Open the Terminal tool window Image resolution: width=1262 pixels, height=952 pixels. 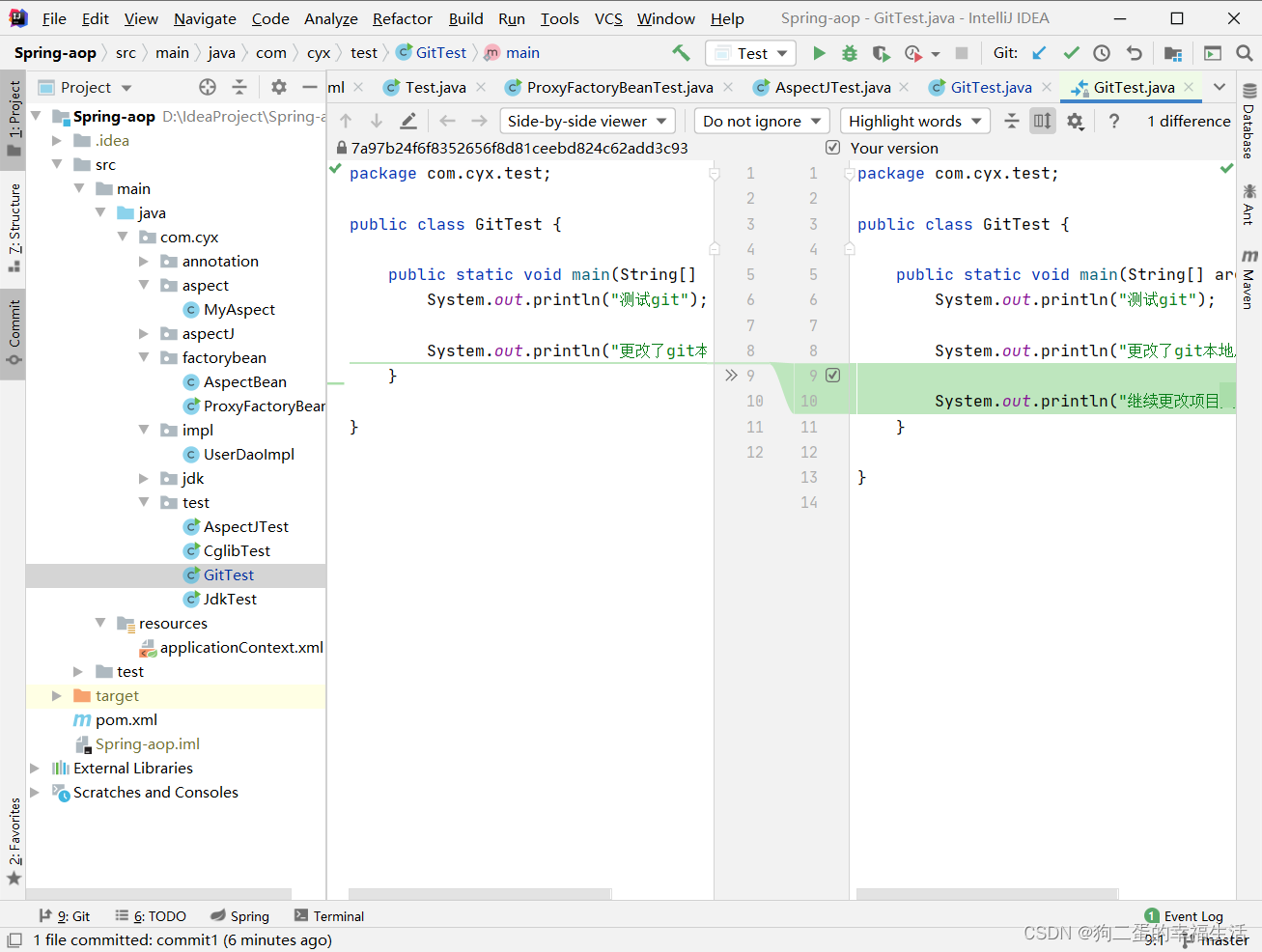pyautogui.click(x=329, y=916)
